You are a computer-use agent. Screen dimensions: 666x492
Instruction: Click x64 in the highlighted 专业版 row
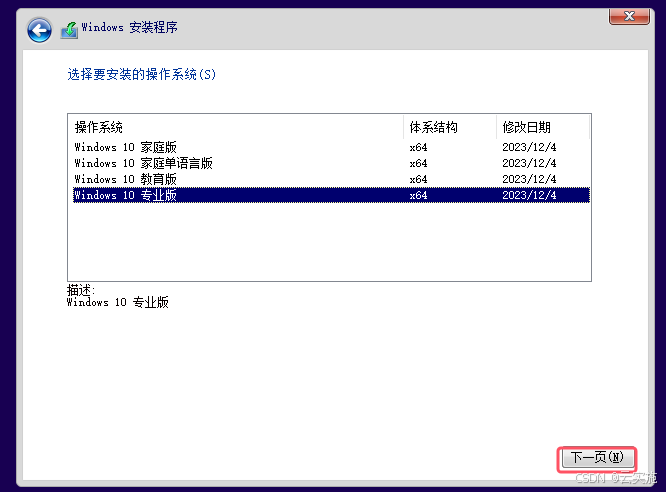[418, 195]
